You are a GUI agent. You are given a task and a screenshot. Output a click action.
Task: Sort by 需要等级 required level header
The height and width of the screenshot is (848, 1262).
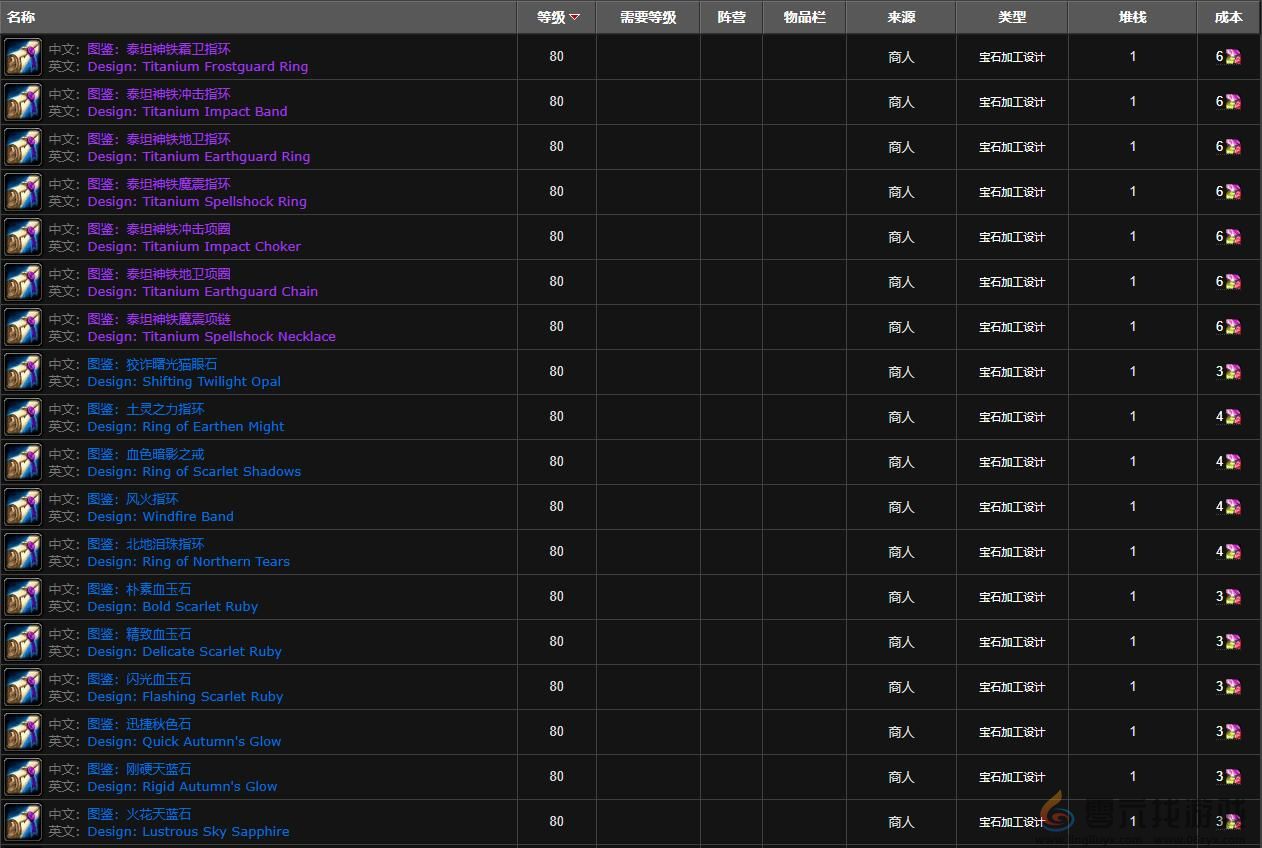[648, 17]
